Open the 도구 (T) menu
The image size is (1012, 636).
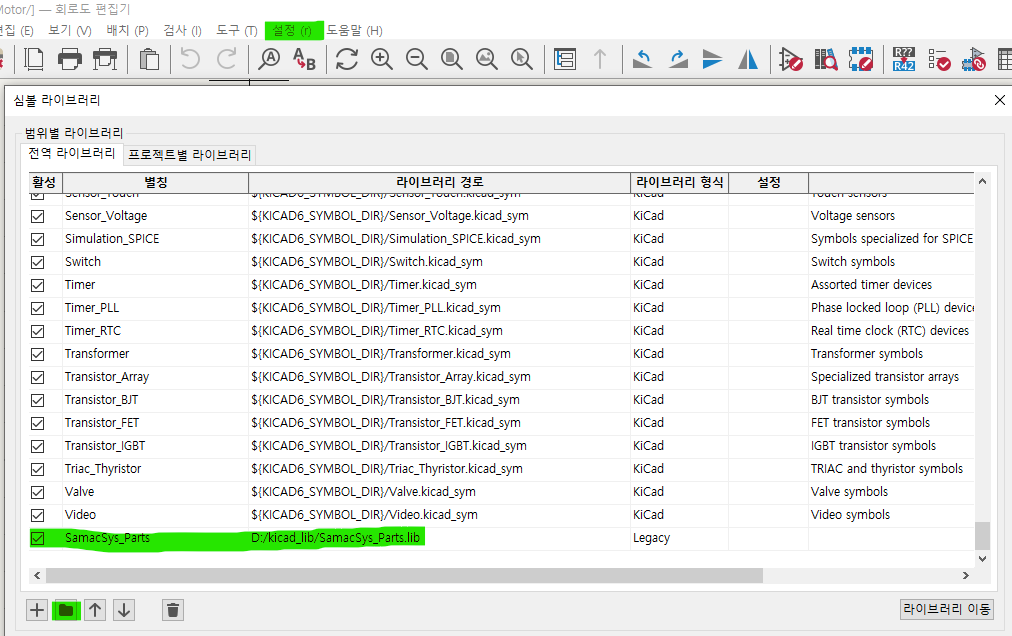point(237,30)
